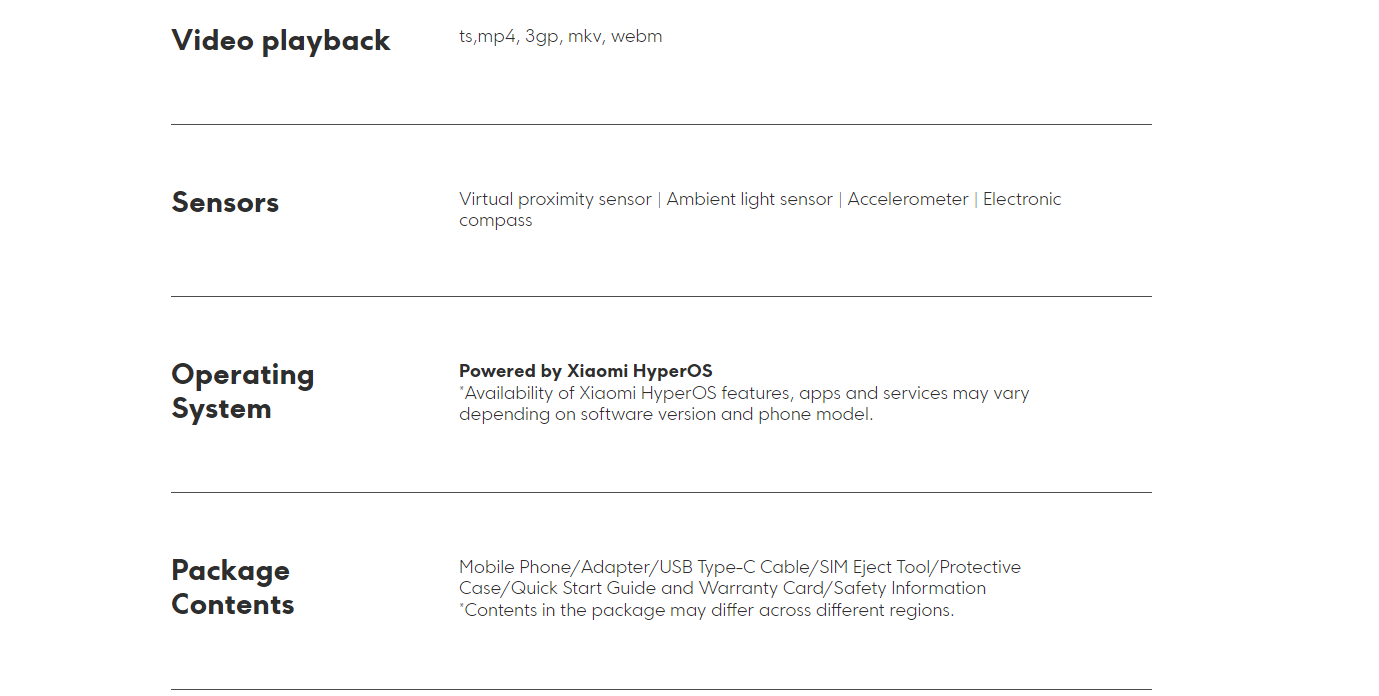
Task: Click the divider line below Video playback
Action: pos(661,125)
